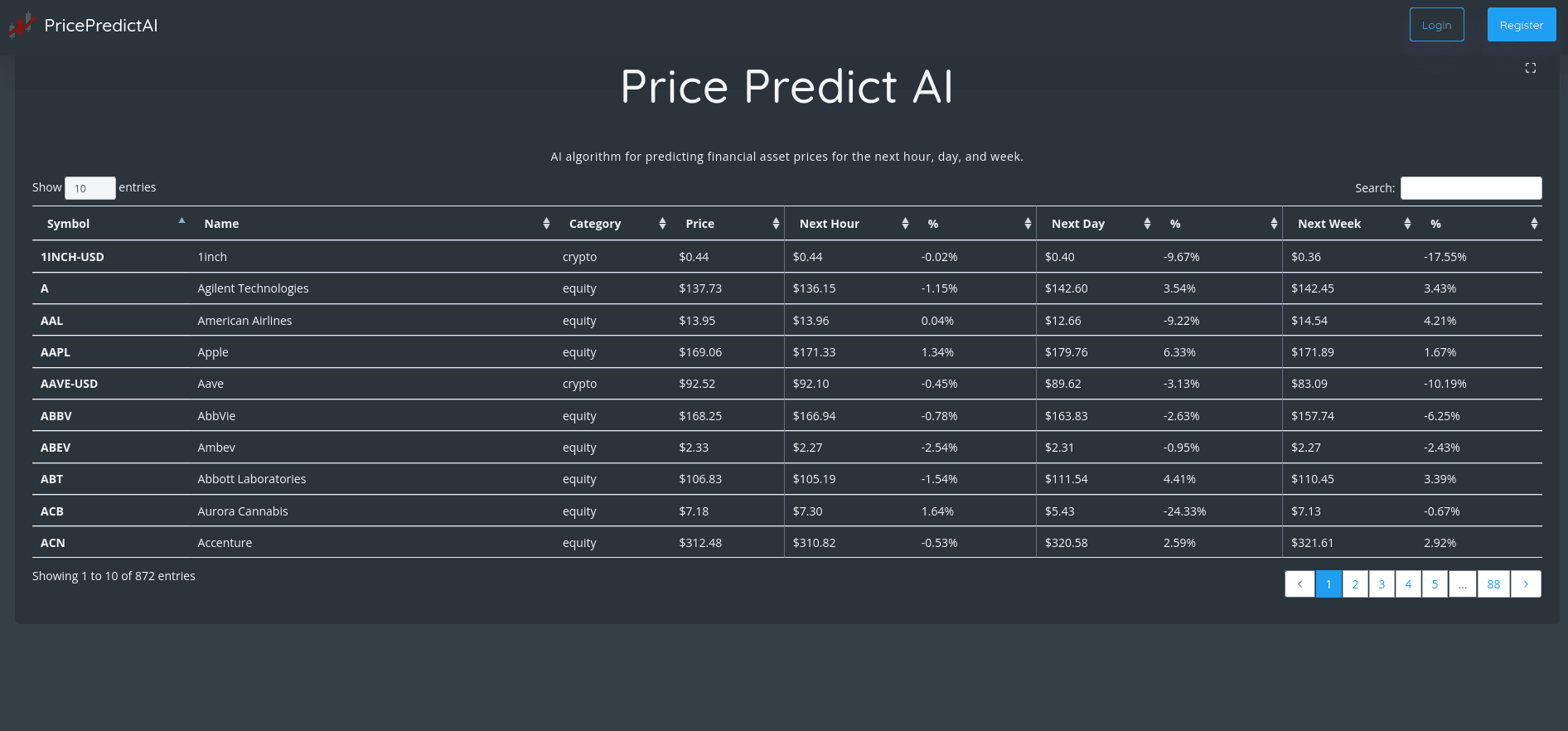The width and height of the screenshot is (1568, 731).
Task: Select page 88 in pagination
Action: click(1493, 583)
